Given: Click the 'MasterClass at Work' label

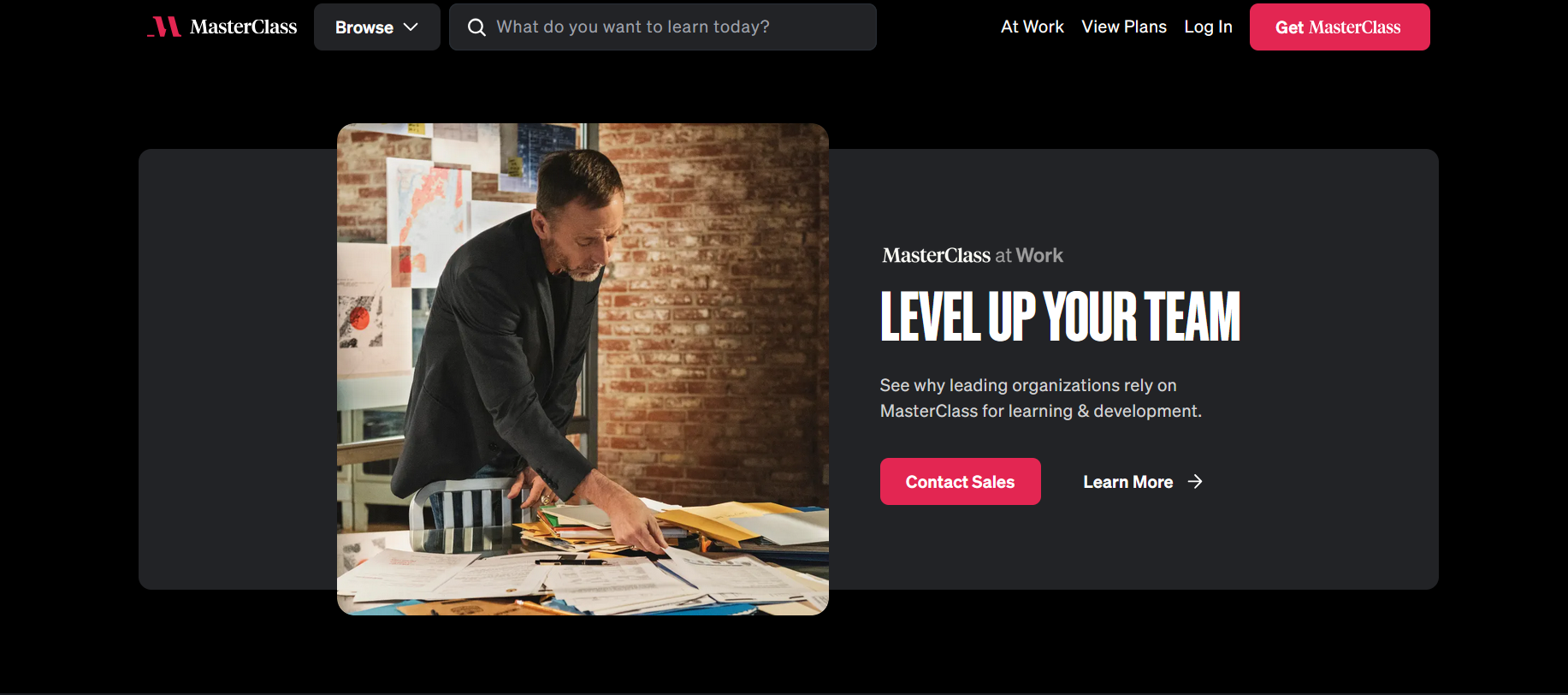Looking at the screenshot, I should [x=973, y=255].
